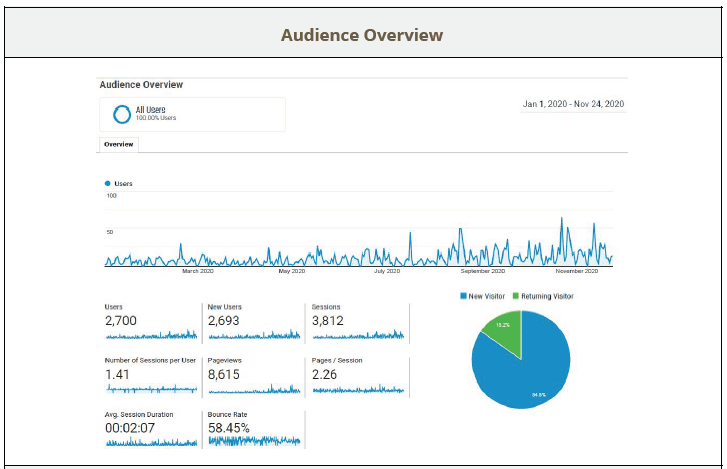Click the Sessions sparkline chart

358,335
